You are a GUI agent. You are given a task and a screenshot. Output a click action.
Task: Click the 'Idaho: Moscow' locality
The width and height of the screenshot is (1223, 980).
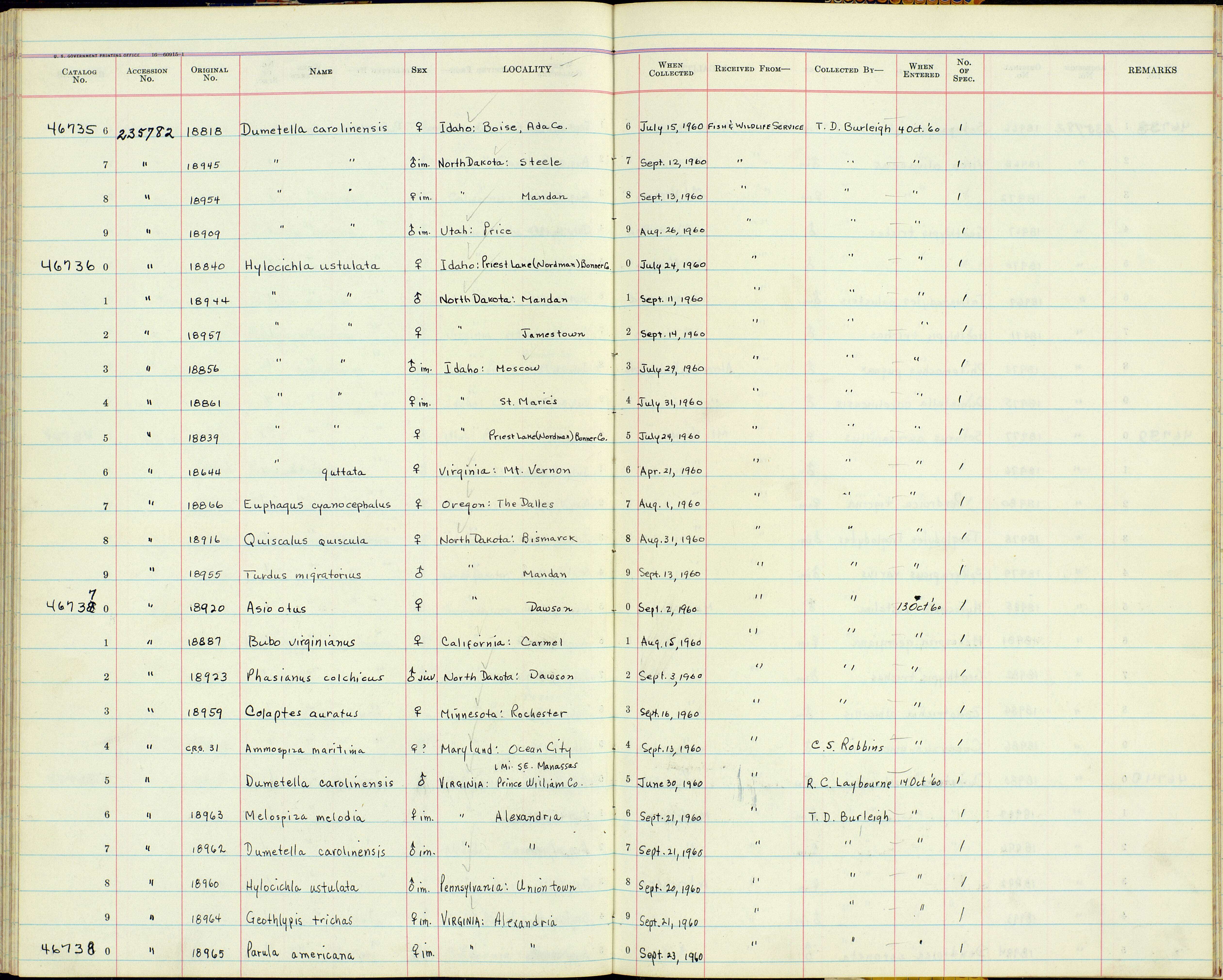pos(492,367)
